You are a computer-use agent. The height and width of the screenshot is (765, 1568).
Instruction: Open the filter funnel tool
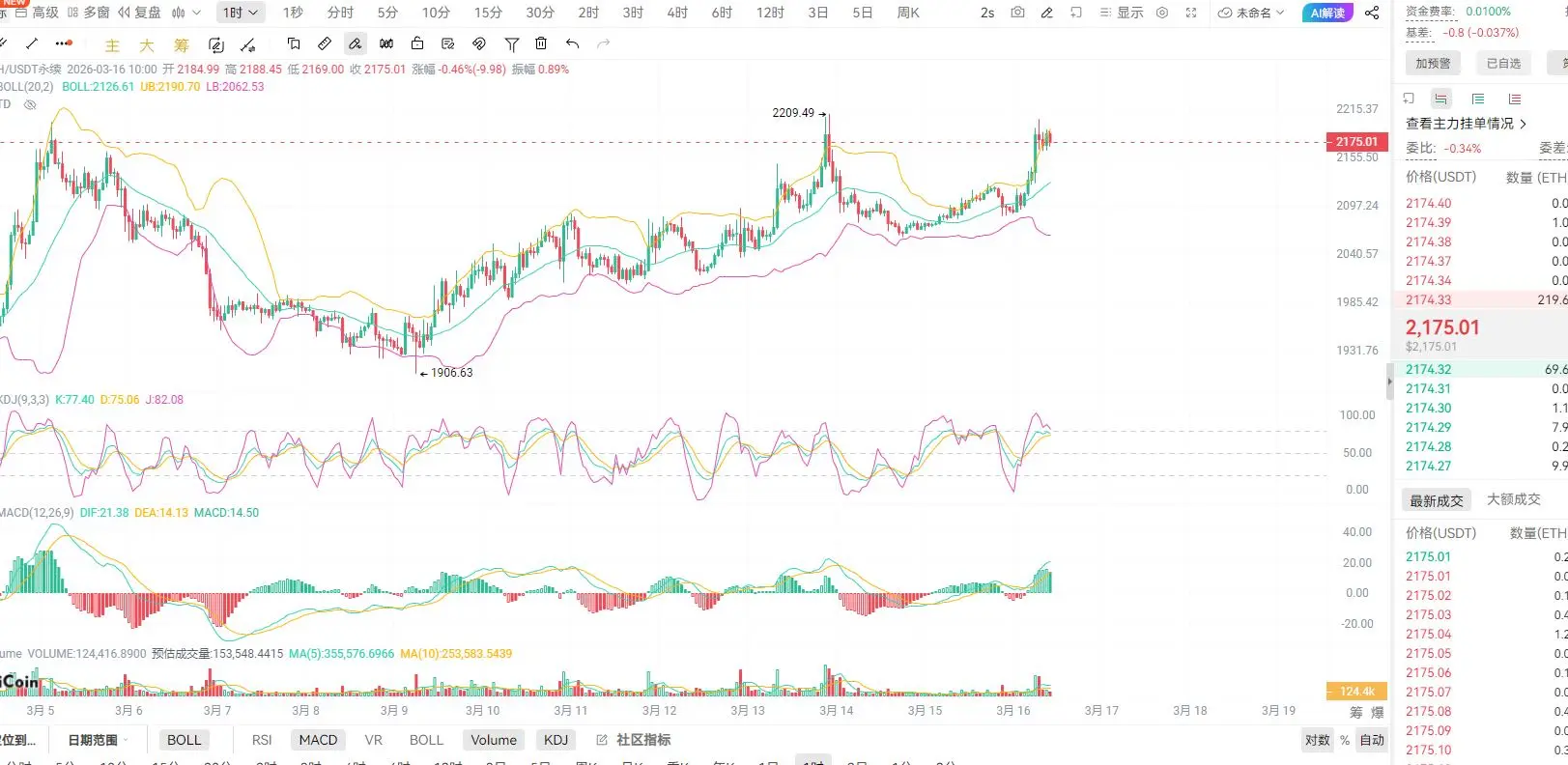512,43
